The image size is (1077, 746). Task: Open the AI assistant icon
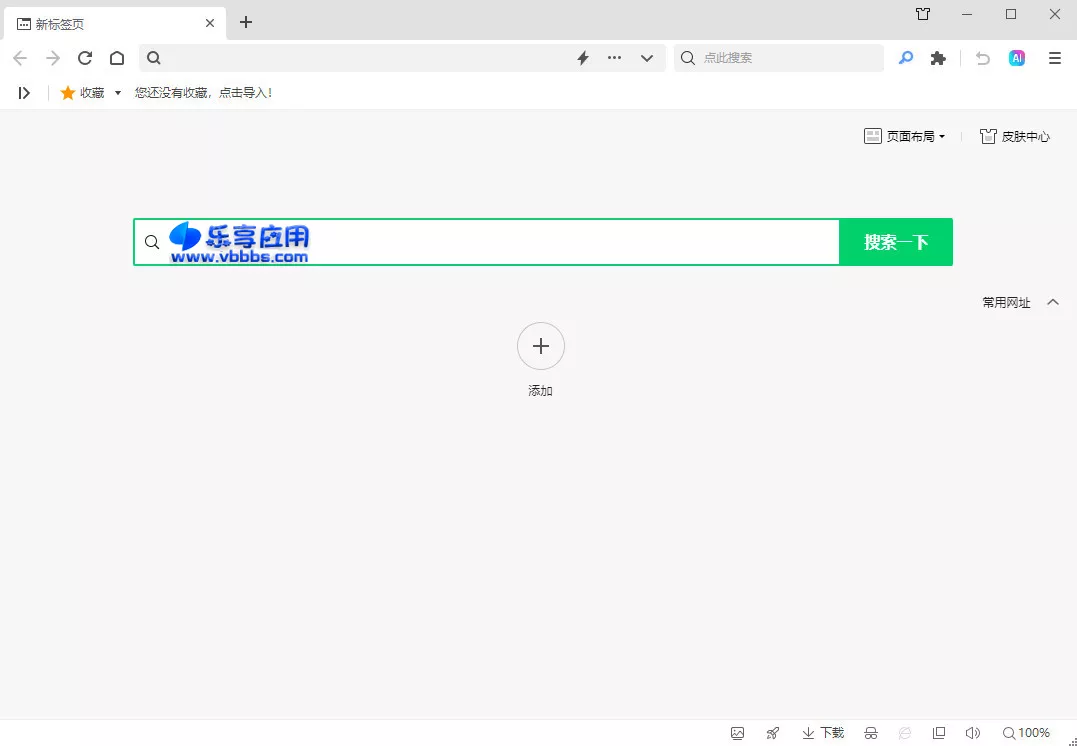pyautogui.click(x=1017, y=58)
